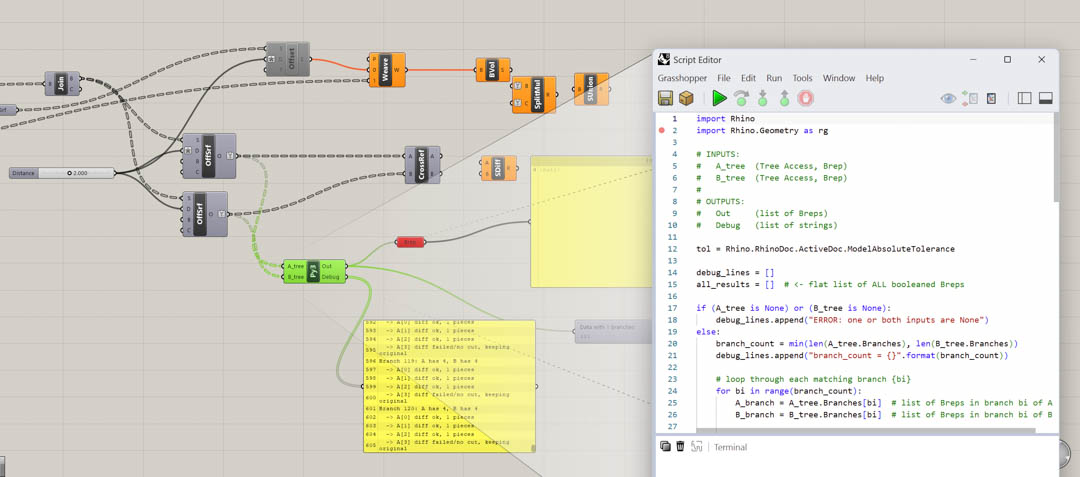Open the Run menu dropdown

pyautogui.click(x=774, y=78)
